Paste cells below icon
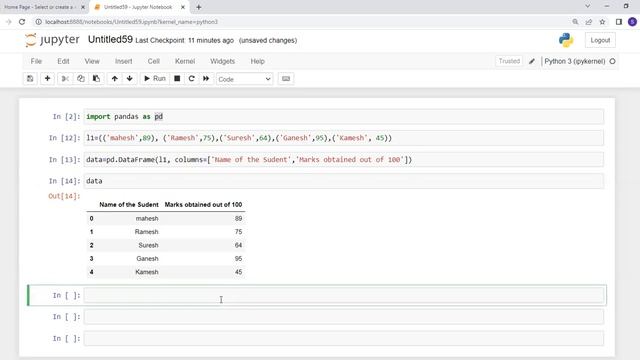 click(96, 79)
